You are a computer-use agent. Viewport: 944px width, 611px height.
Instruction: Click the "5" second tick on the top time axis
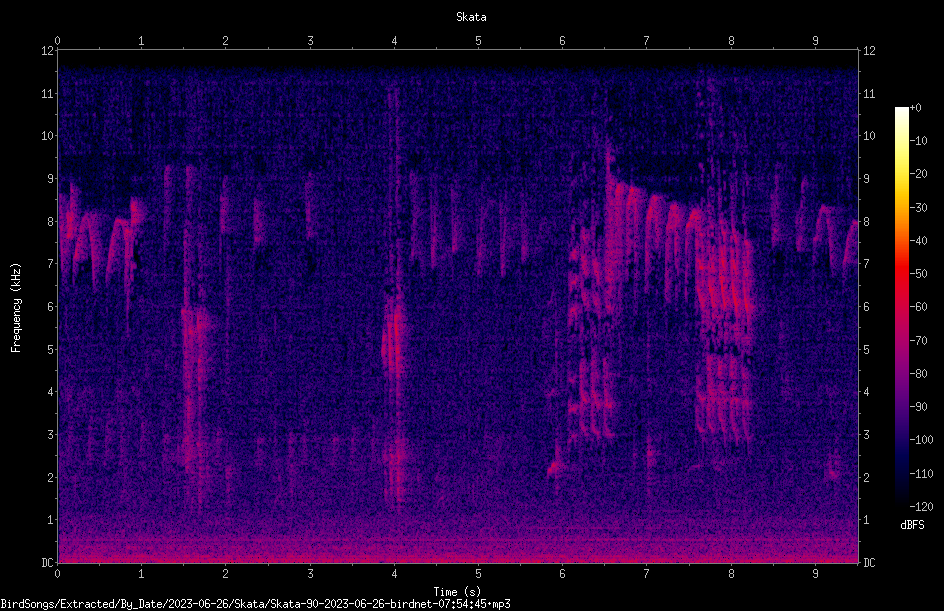tap(479, 41)
